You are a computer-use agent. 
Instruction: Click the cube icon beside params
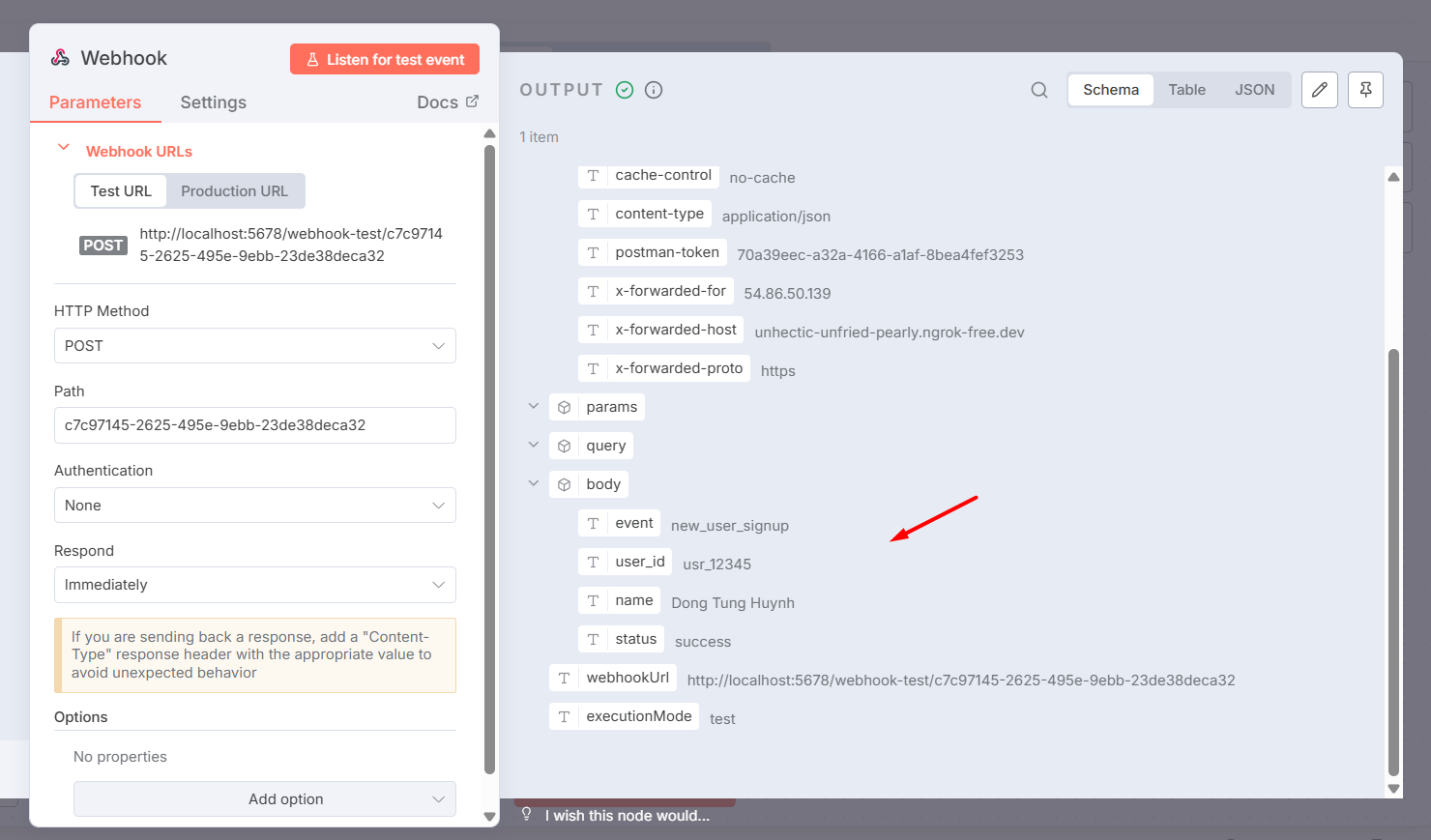pyautogui.click(x=565, y=407)
